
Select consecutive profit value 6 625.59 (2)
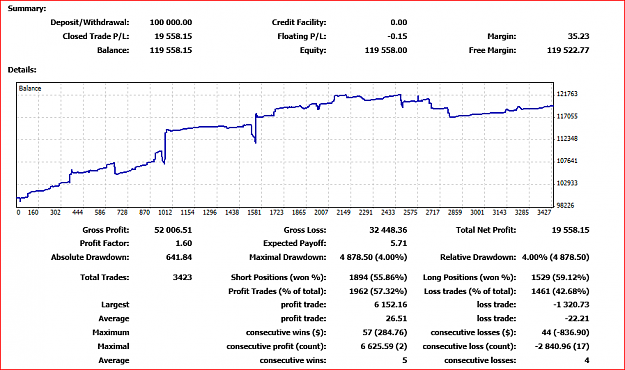pyautogui.click(x=384, y=346)
